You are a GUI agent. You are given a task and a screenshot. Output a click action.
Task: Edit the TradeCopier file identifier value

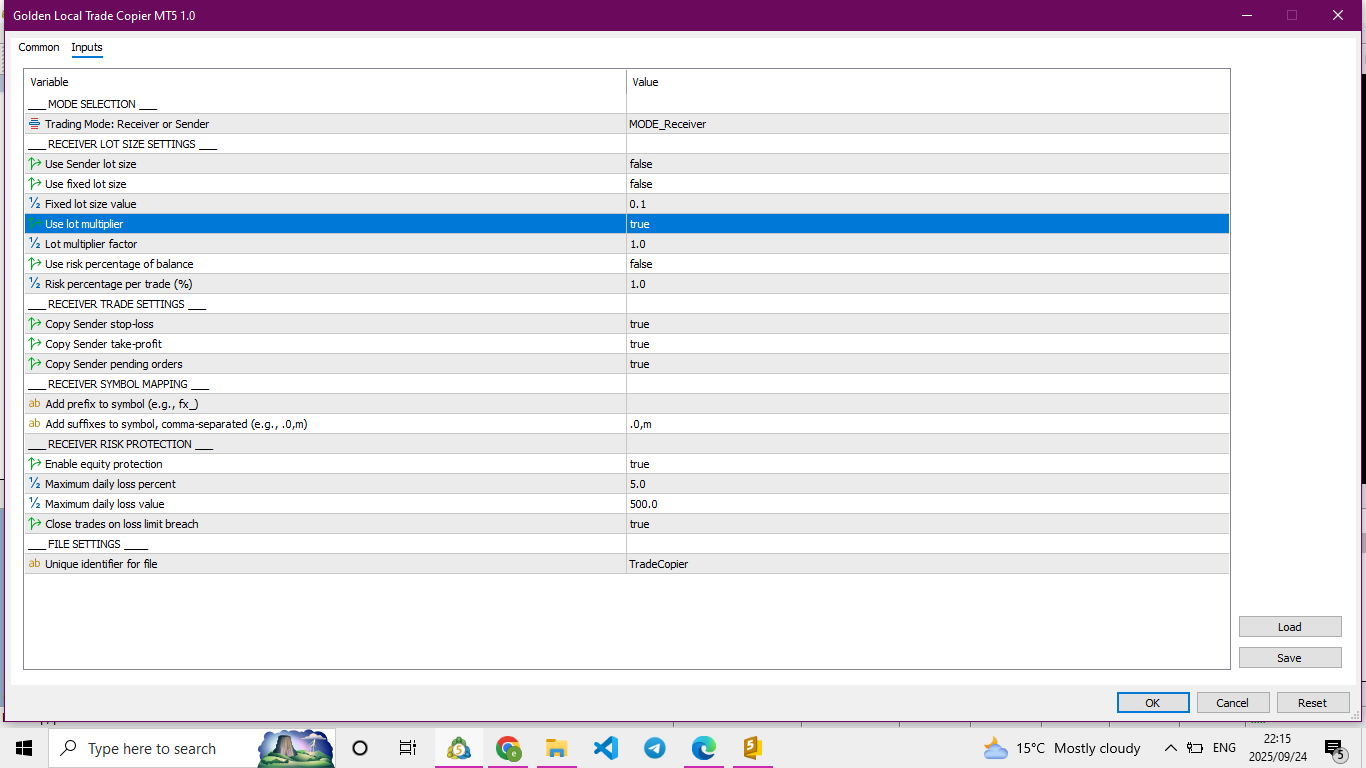[928, 564]
